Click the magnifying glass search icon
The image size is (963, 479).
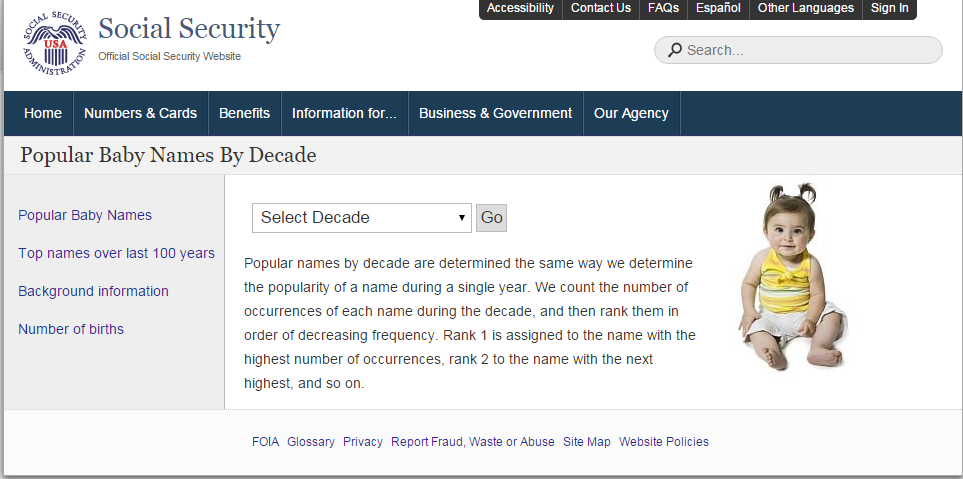pos(675,50)
